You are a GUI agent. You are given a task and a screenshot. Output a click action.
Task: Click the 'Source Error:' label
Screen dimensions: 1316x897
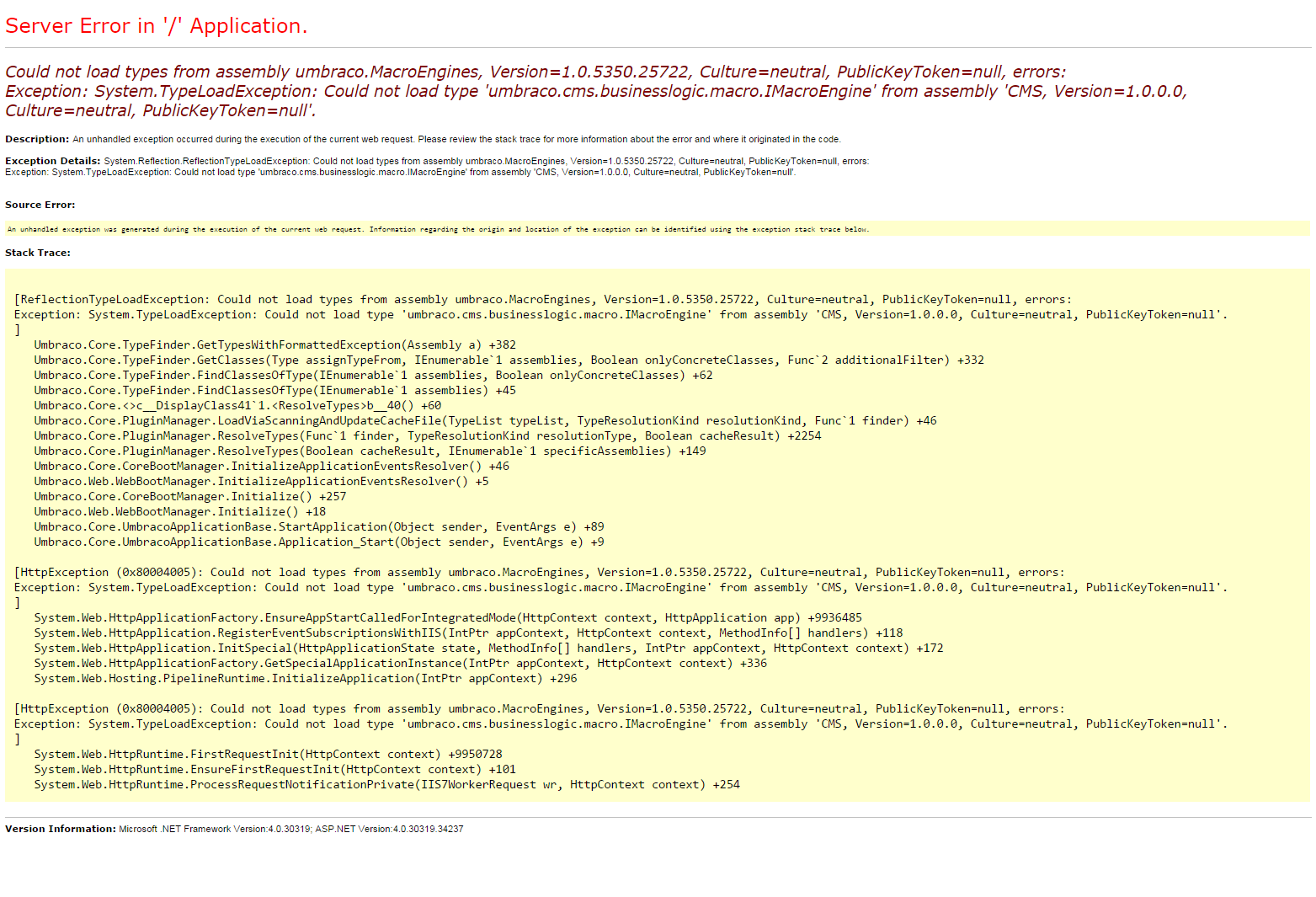pyautogui.click(x=40, y=205)
